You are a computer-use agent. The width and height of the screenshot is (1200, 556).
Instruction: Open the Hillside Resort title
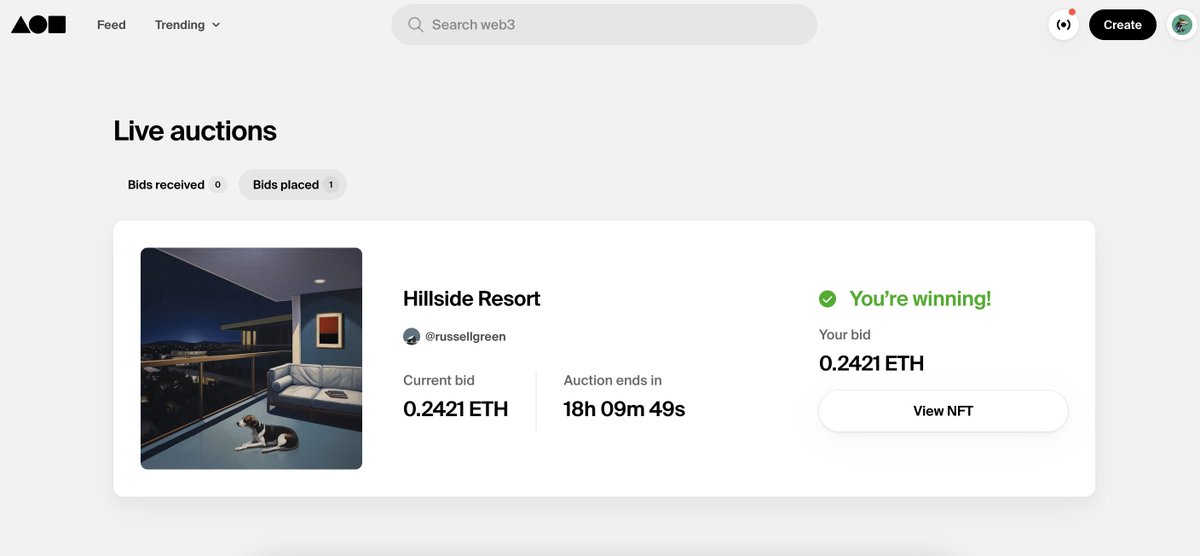tap(472, 298)
